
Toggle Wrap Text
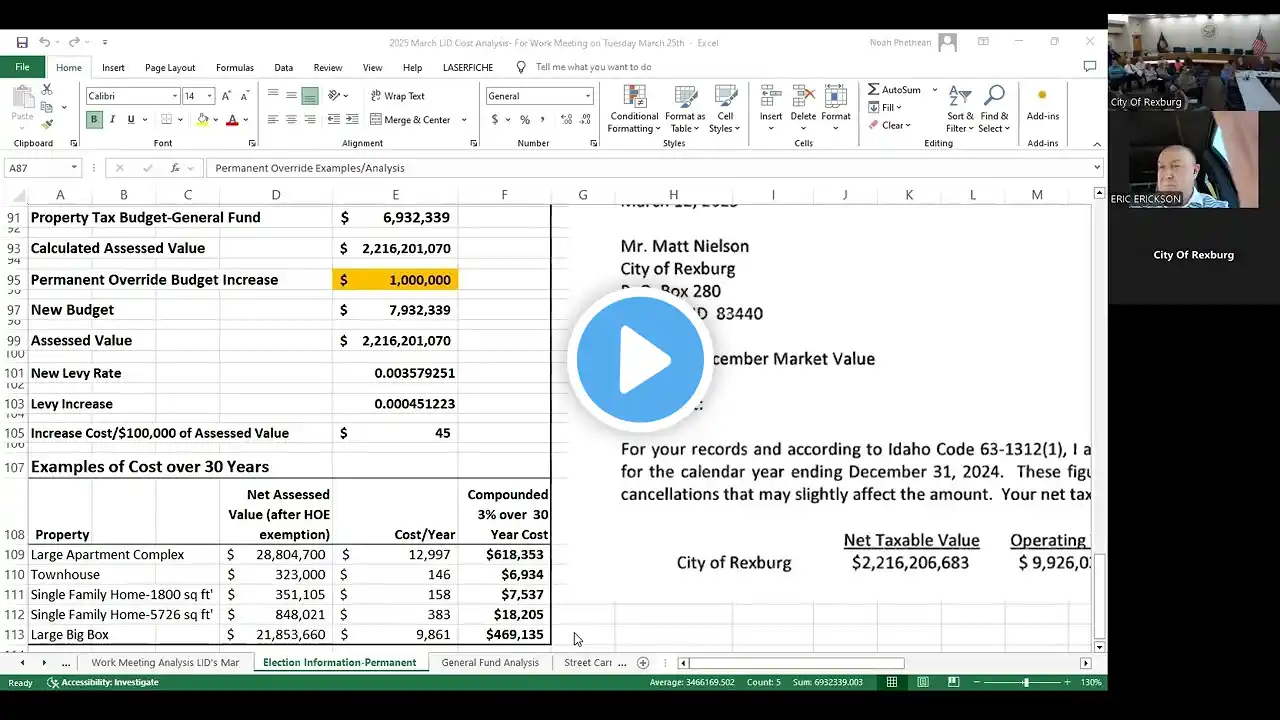[x=397, y=96]
